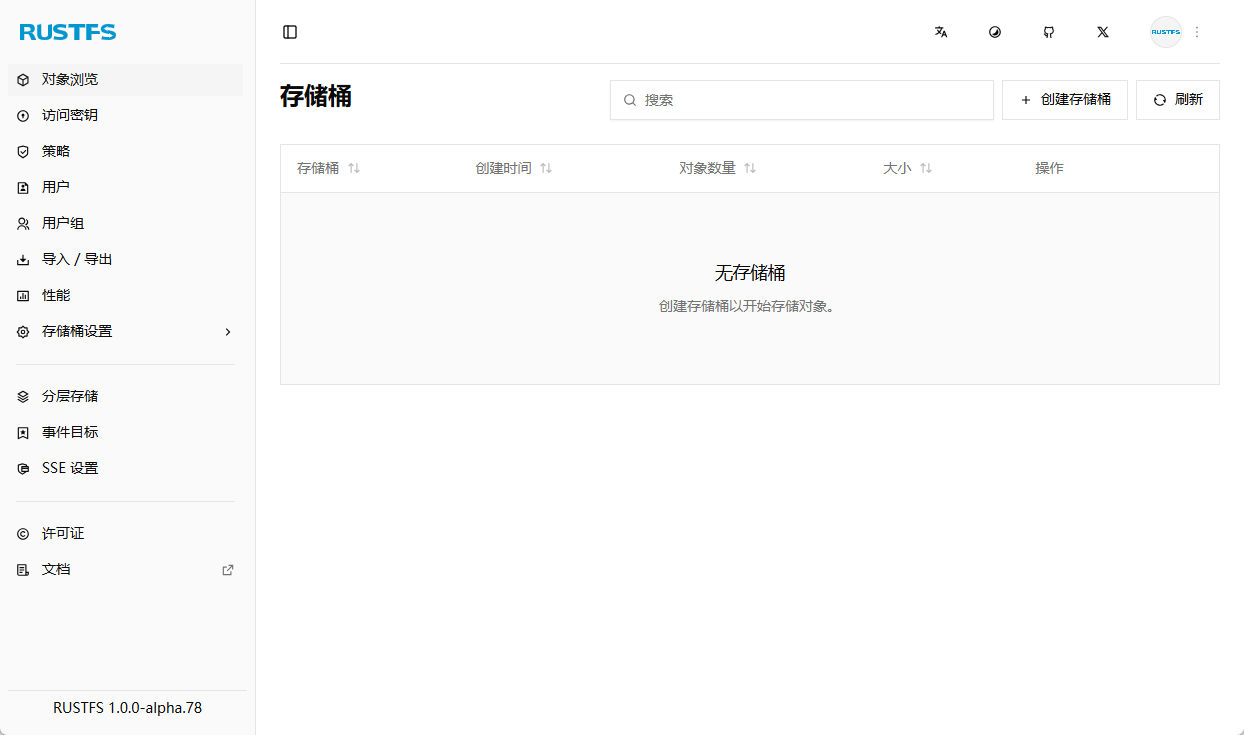Click the 无存储桶 empty-state heading
This screenshot has width=1244, height=735.
[750, 273]
